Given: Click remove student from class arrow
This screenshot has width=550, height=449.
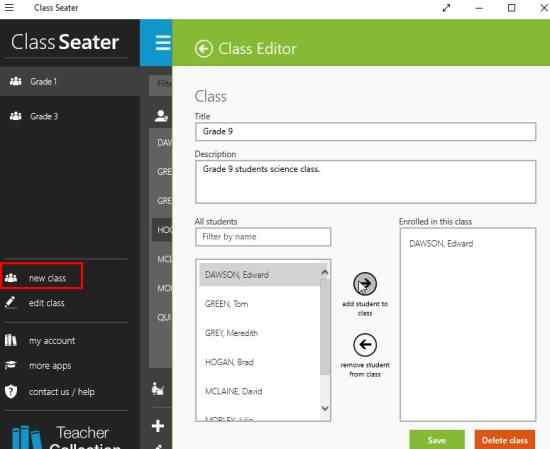Looking at the screenshot, I should point(365,345).
